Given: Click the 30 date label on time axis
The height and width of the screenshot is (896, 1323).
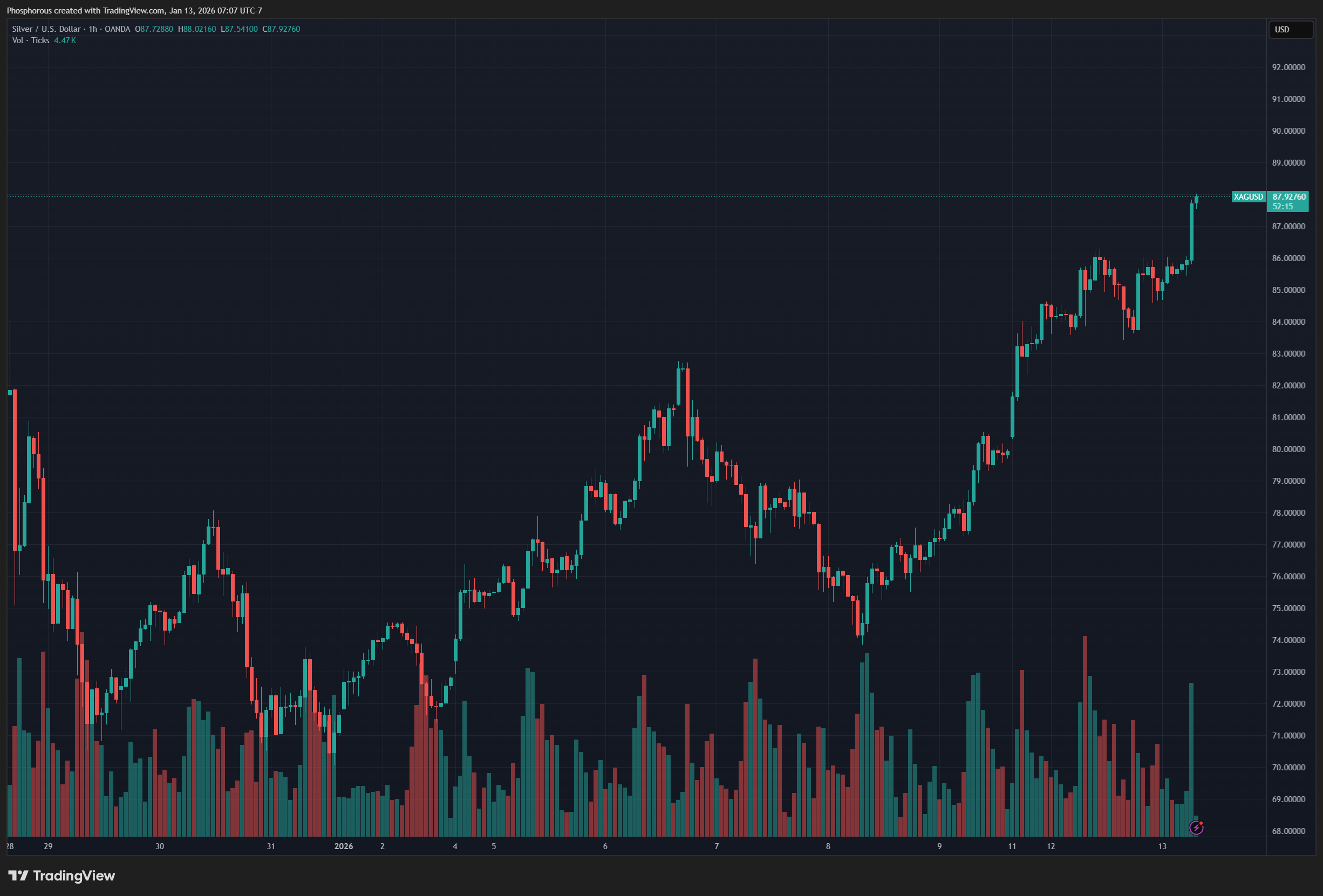Looking at the screenshot, I should [x=159, y=846].
